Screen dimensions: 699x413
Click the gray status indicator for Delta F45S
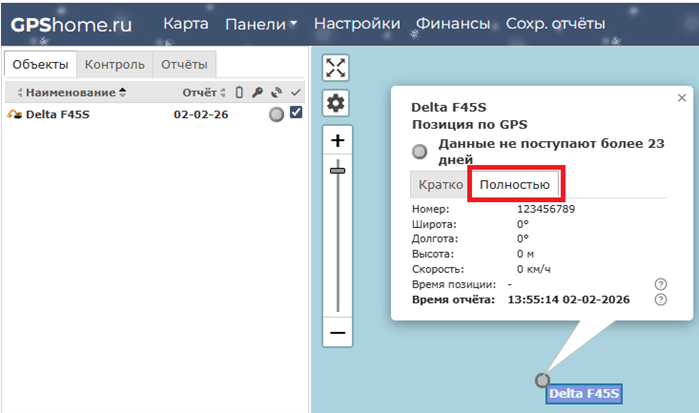coord(276,115)
